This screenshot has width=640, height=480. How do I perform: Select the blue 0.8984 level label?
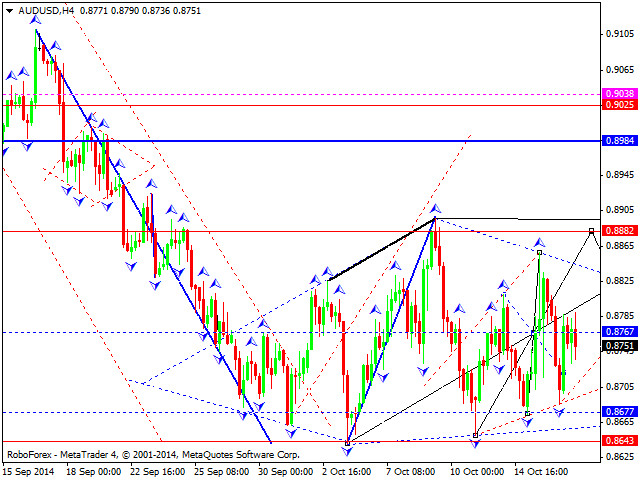[x=620, y=141]
